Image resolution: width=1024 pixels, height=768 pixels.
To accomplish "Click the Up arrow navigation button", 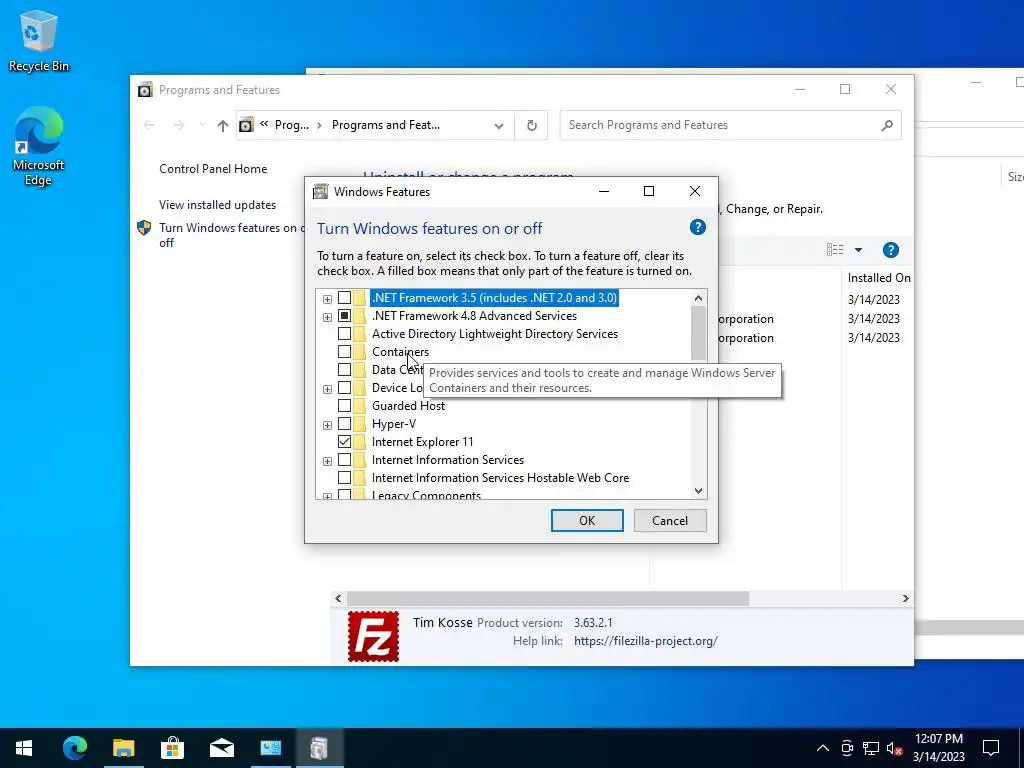I will click(x=223, y=125).
